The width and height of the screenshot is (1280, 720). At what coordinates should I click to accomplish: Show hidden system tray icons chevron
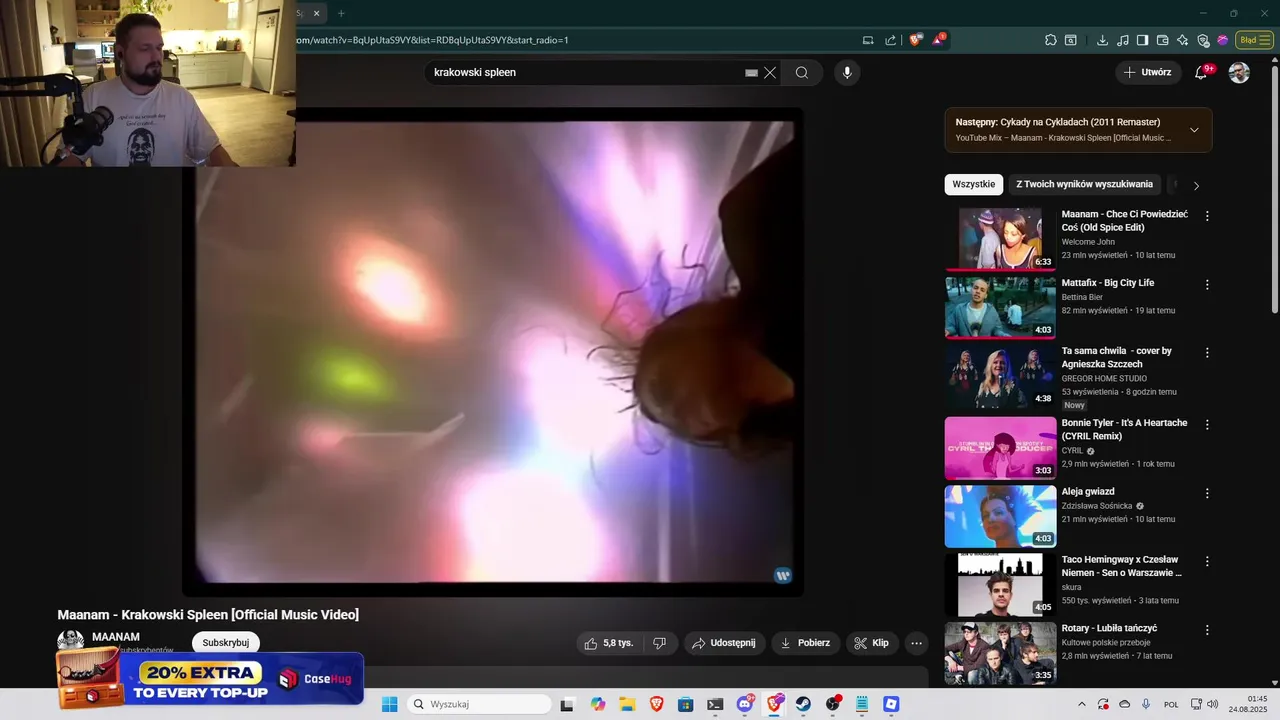coord(1081,704)
